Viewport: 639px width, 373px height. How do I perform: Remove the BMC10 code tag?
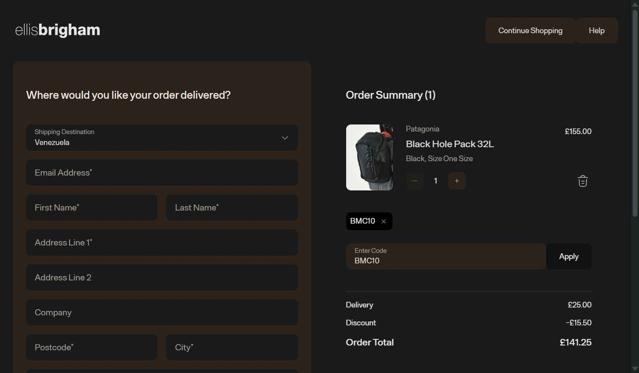(383, 221)
